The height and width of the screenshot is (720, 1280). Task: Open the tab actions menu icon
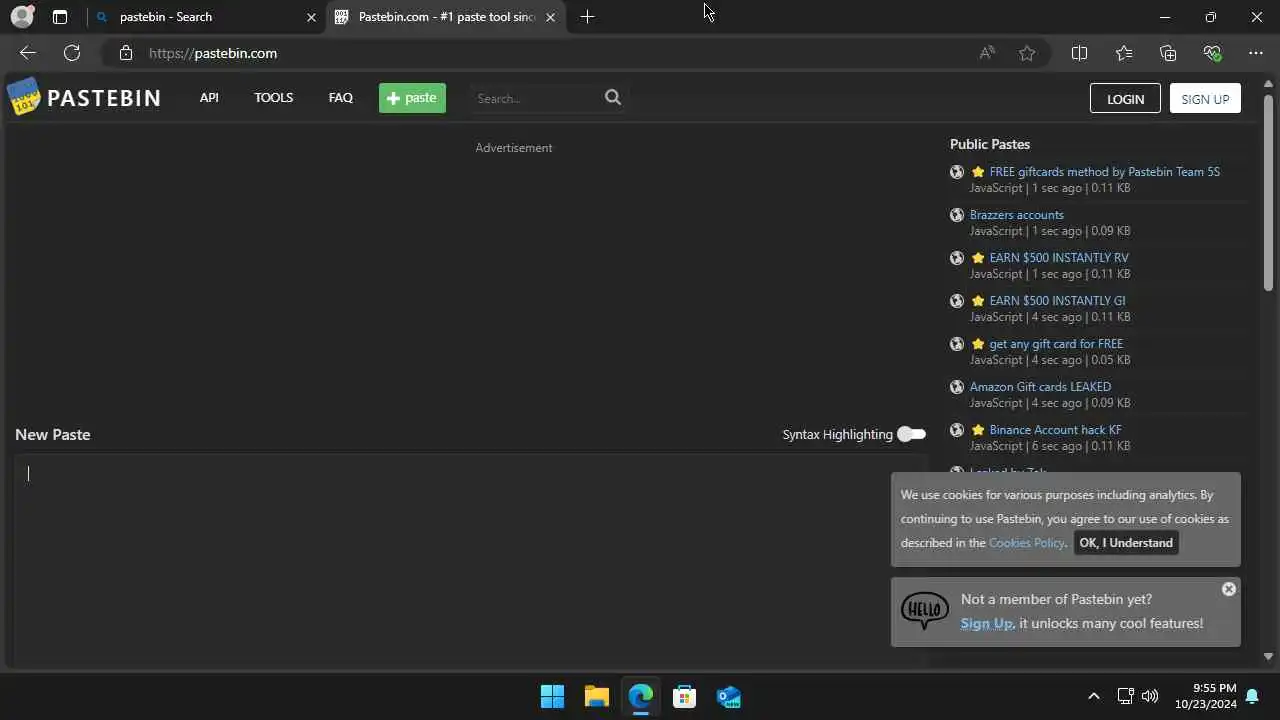click(x=60, y=17)
